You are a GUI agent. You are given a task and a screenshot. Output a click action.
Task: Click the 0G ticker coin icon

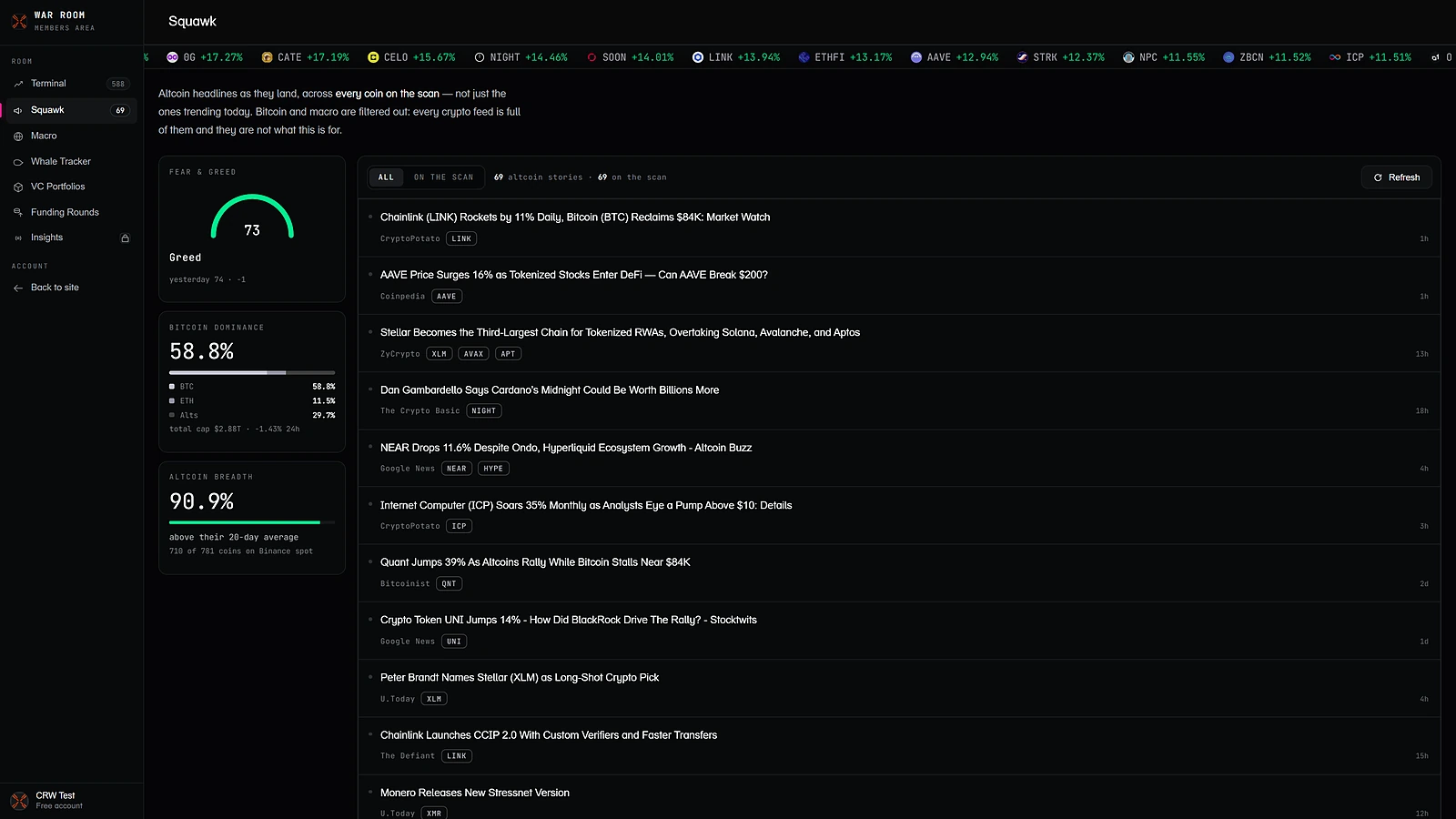[172, 57]
